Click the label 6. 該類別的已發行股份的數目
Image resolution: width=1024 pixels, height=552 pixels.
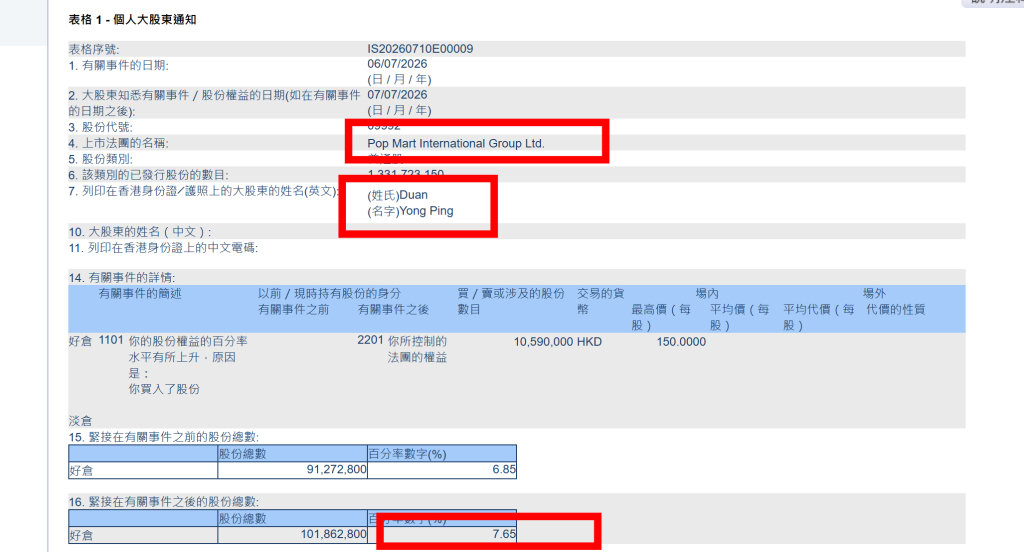click(148, 175)
